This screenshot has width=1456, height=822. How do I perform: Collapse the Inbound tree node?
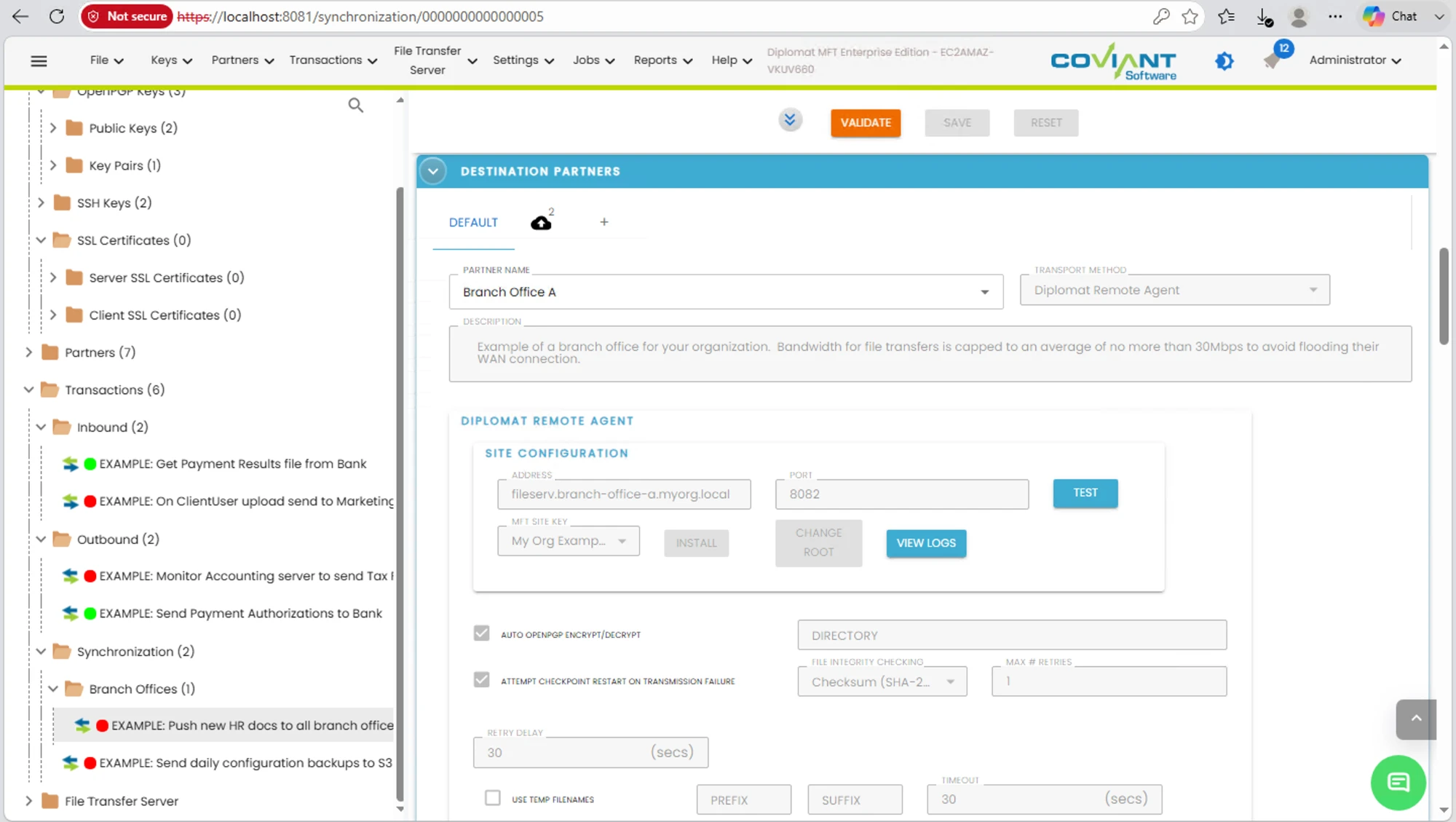tap(41, 427)
